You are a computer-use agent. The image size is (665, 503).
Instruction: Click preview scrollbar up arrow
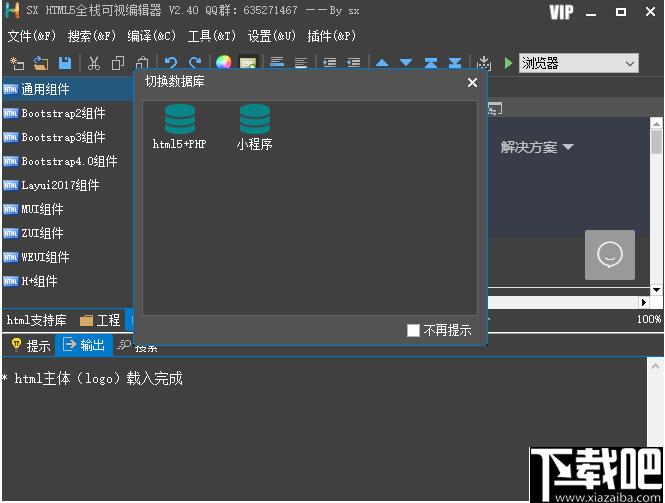tap(656, 123)
